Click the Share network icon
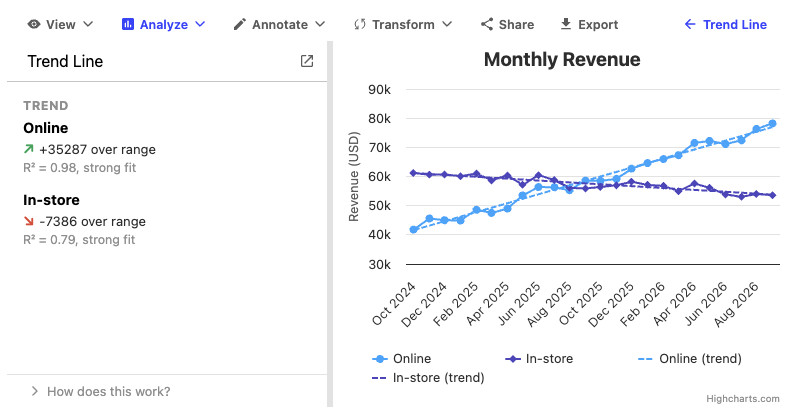This screenshot has height=415, width=789. 487,24
